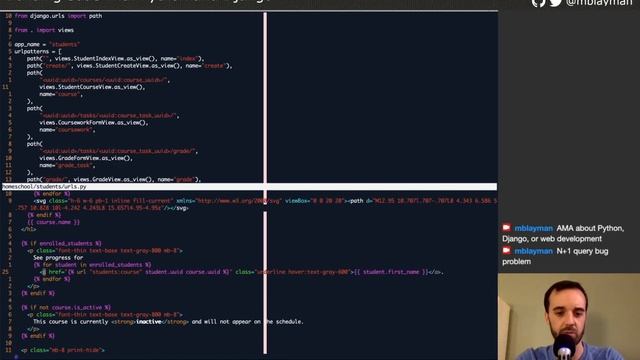Click the broadcaster badge on the AMA chat message

pos(507,228)
